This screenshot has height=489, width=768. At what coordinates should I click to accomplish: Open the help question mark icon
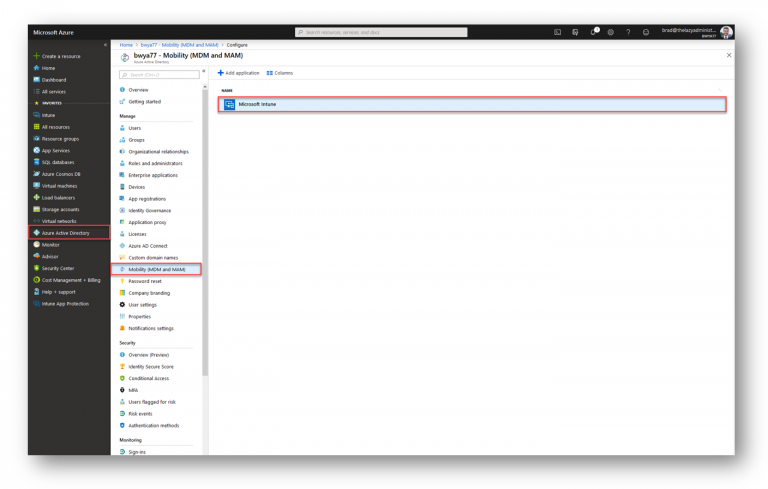click(628, 32)
